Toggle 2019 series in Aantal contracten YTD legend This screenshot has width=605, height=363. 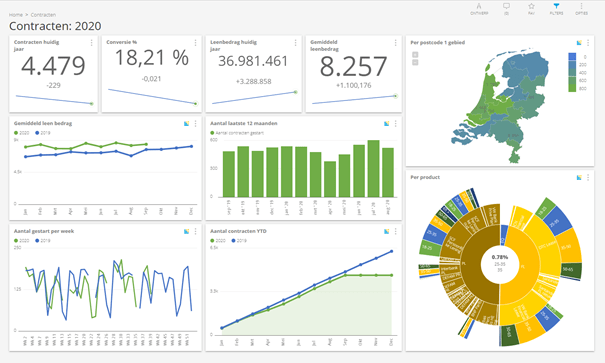pos(239,240)
